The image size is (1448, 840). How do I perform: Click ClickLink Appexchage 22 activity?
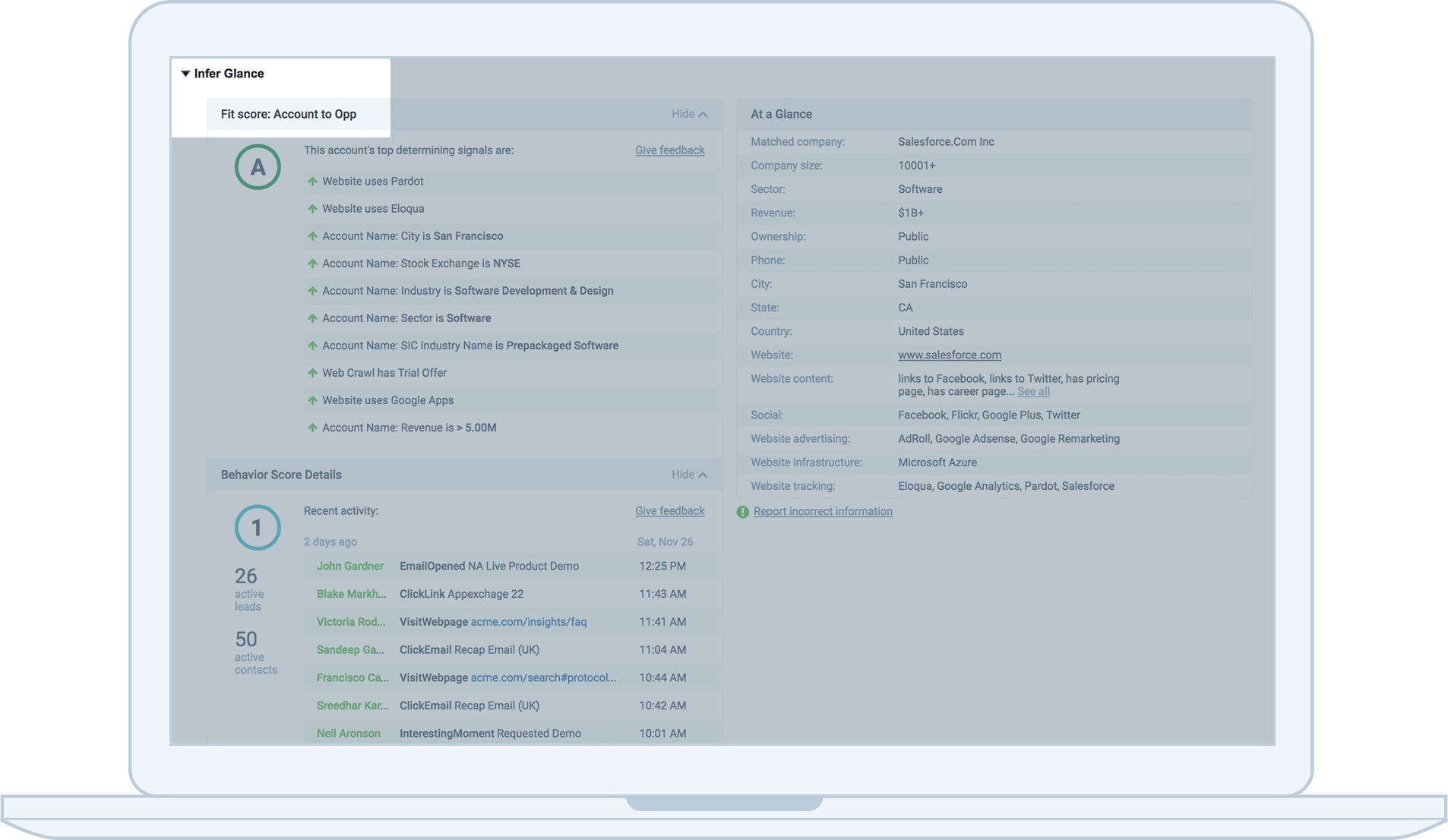[461, 594]
